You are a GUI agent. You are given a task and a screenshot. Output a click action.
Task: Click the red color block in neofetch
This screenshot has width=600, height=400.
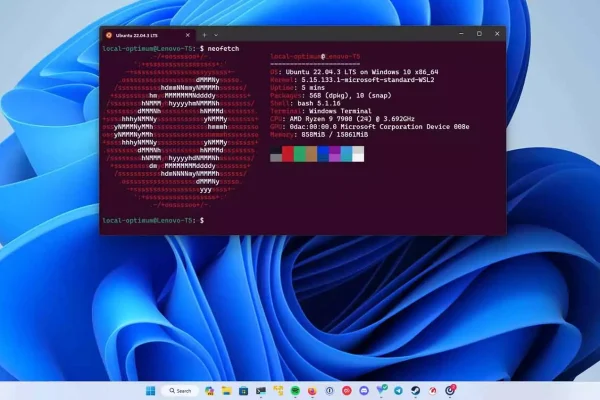(288, 154)
